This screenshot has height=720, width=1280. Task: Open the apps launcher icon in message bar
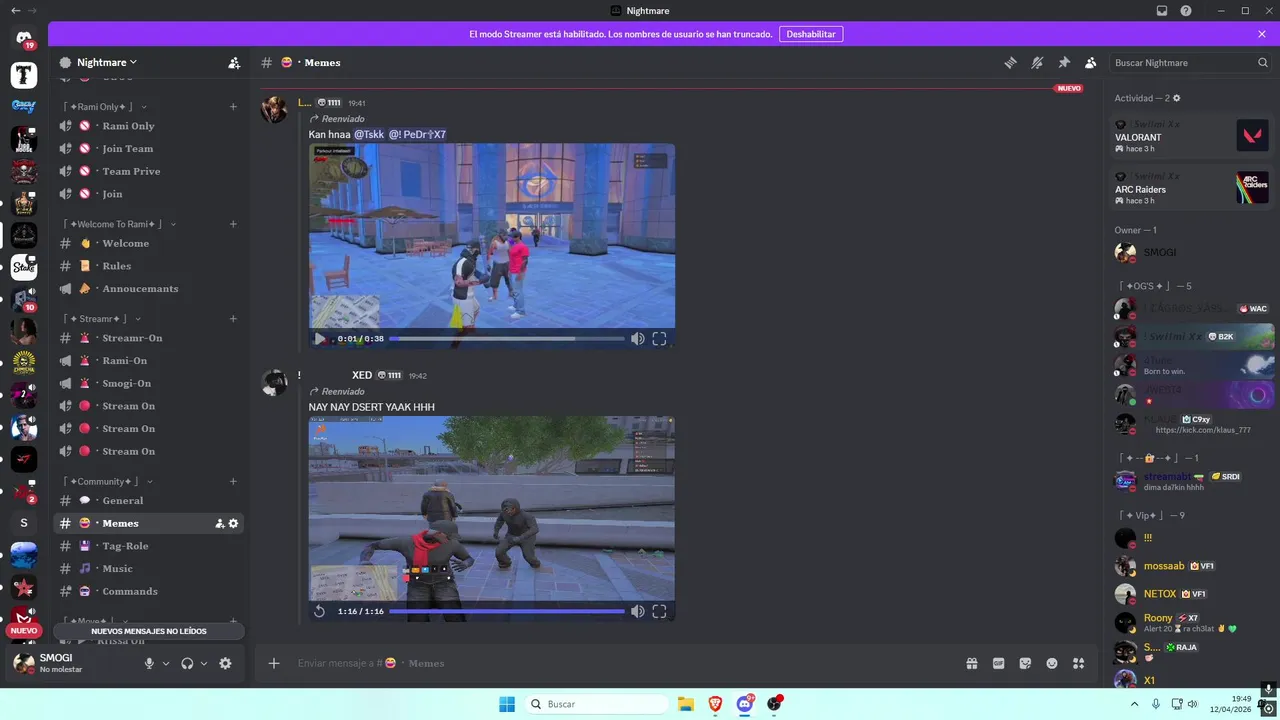click(1079, 663)
